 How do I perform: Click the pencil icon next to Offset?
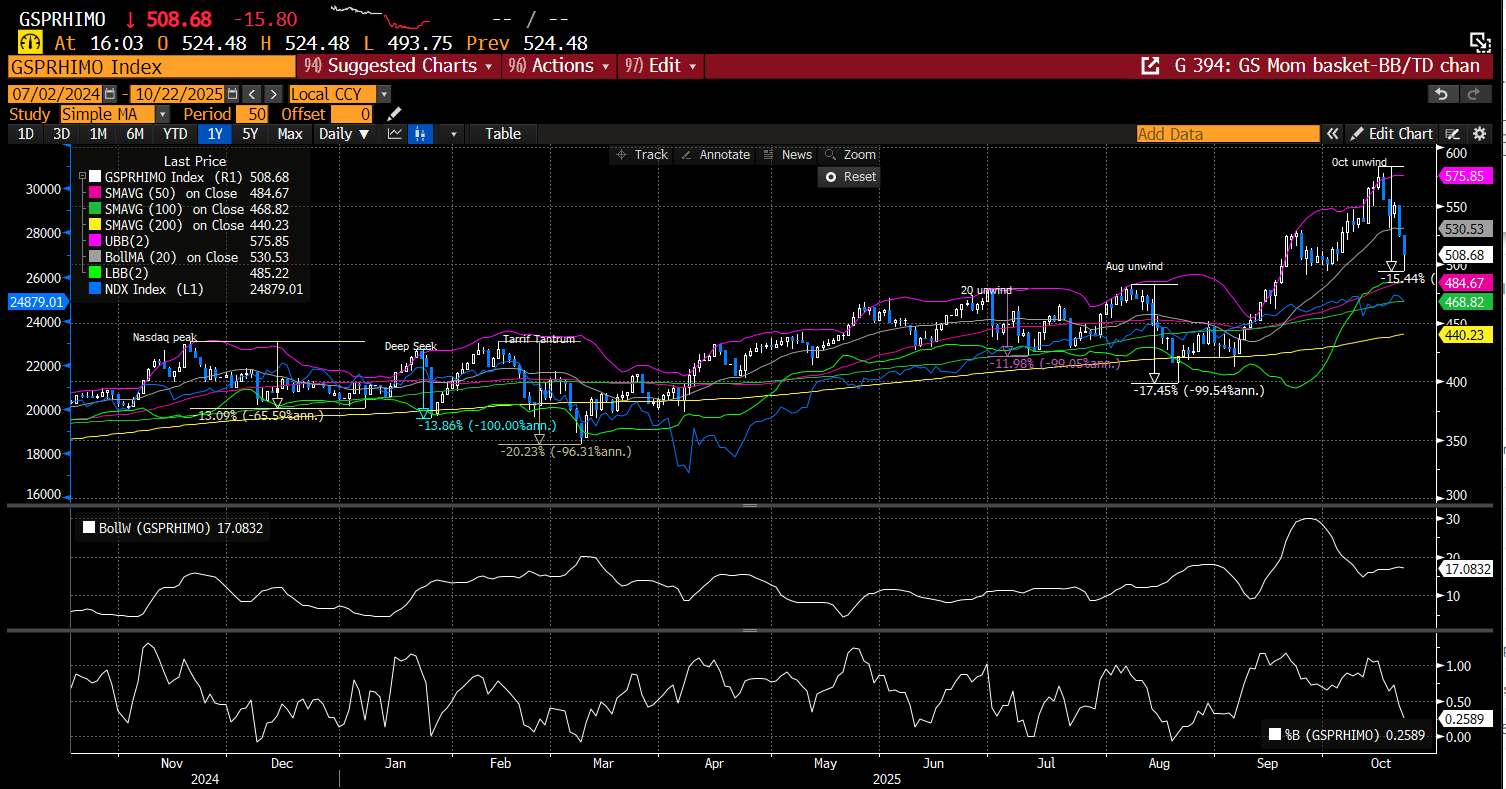point(395,114)
